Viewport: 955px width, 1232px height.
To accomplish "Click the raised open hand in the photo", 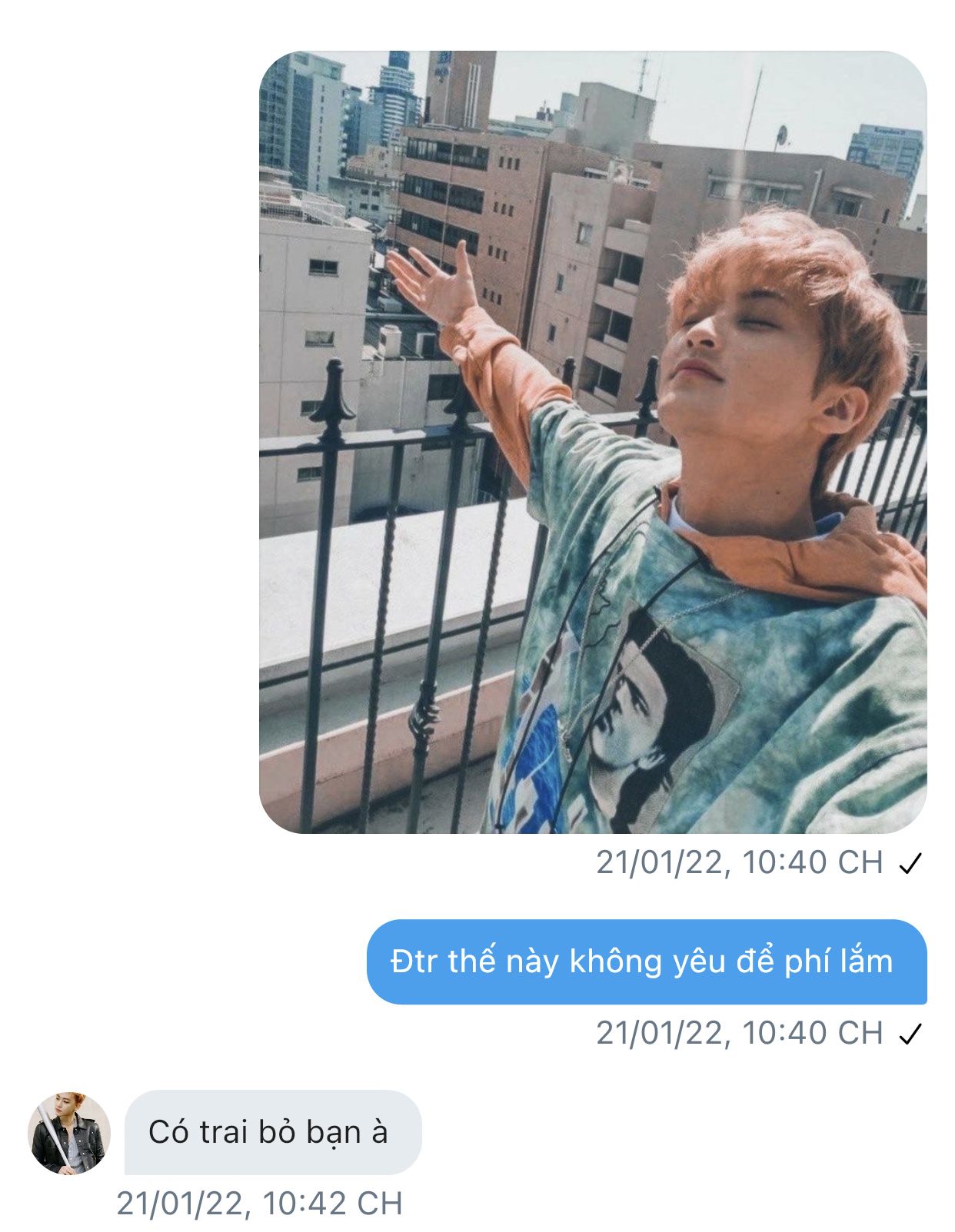I will pos(435,286).
